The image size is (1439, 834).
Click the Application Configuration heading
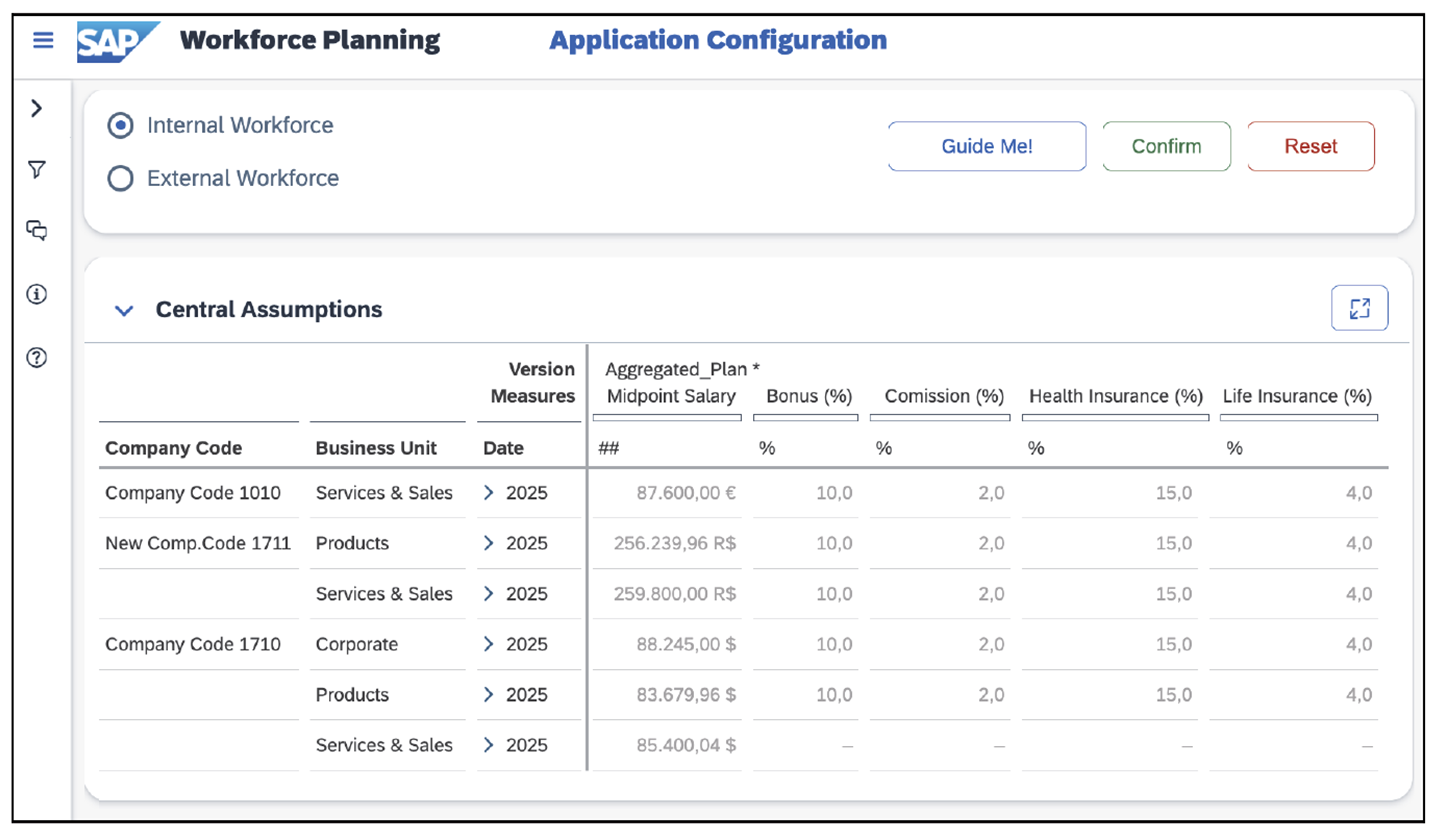[x=718, y=41]
